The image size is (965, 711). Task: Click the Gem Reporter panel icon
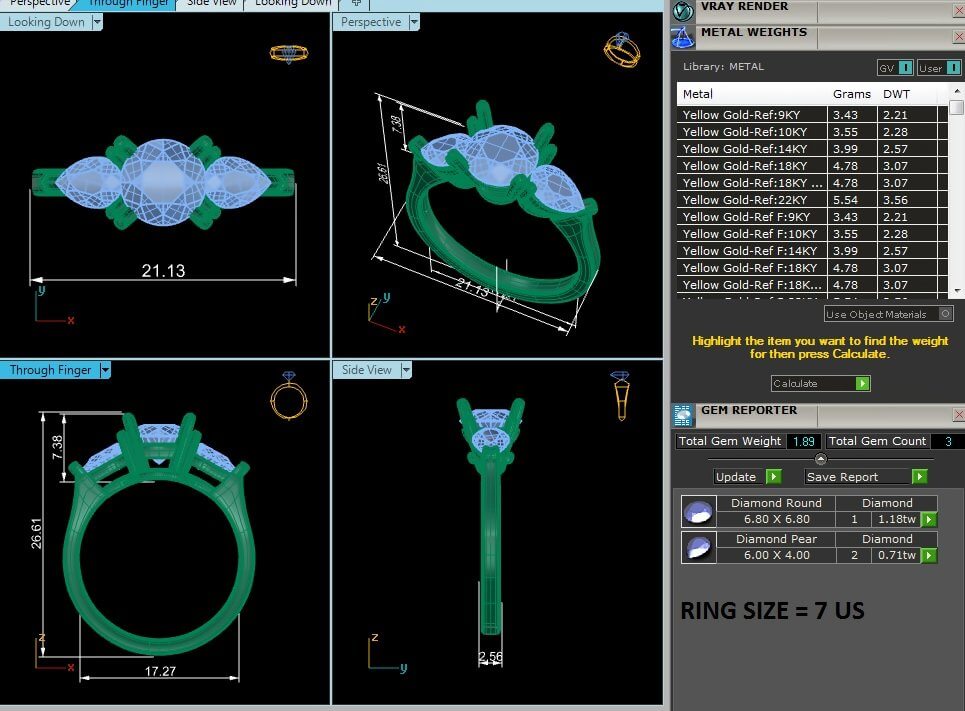click(683, 415)
